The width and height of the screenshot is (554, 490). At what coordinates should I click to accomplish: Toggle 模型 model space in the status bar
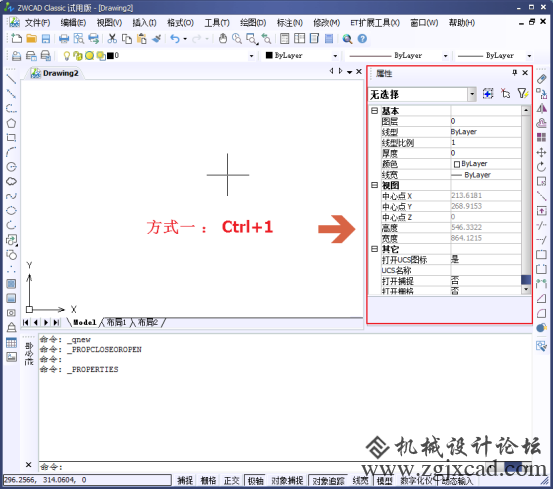coord(384,480)
